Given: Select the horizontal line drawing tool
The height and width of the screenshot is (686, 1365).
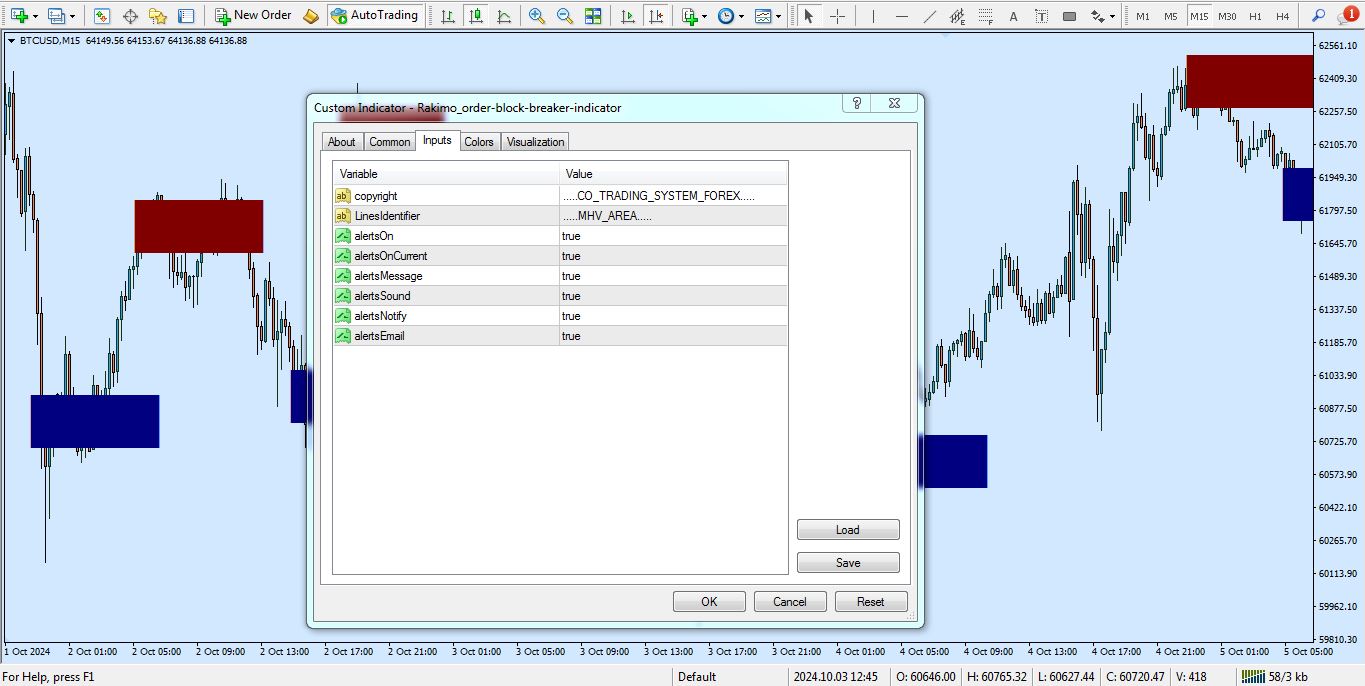Looking at the screenshot, I should 899,15.
